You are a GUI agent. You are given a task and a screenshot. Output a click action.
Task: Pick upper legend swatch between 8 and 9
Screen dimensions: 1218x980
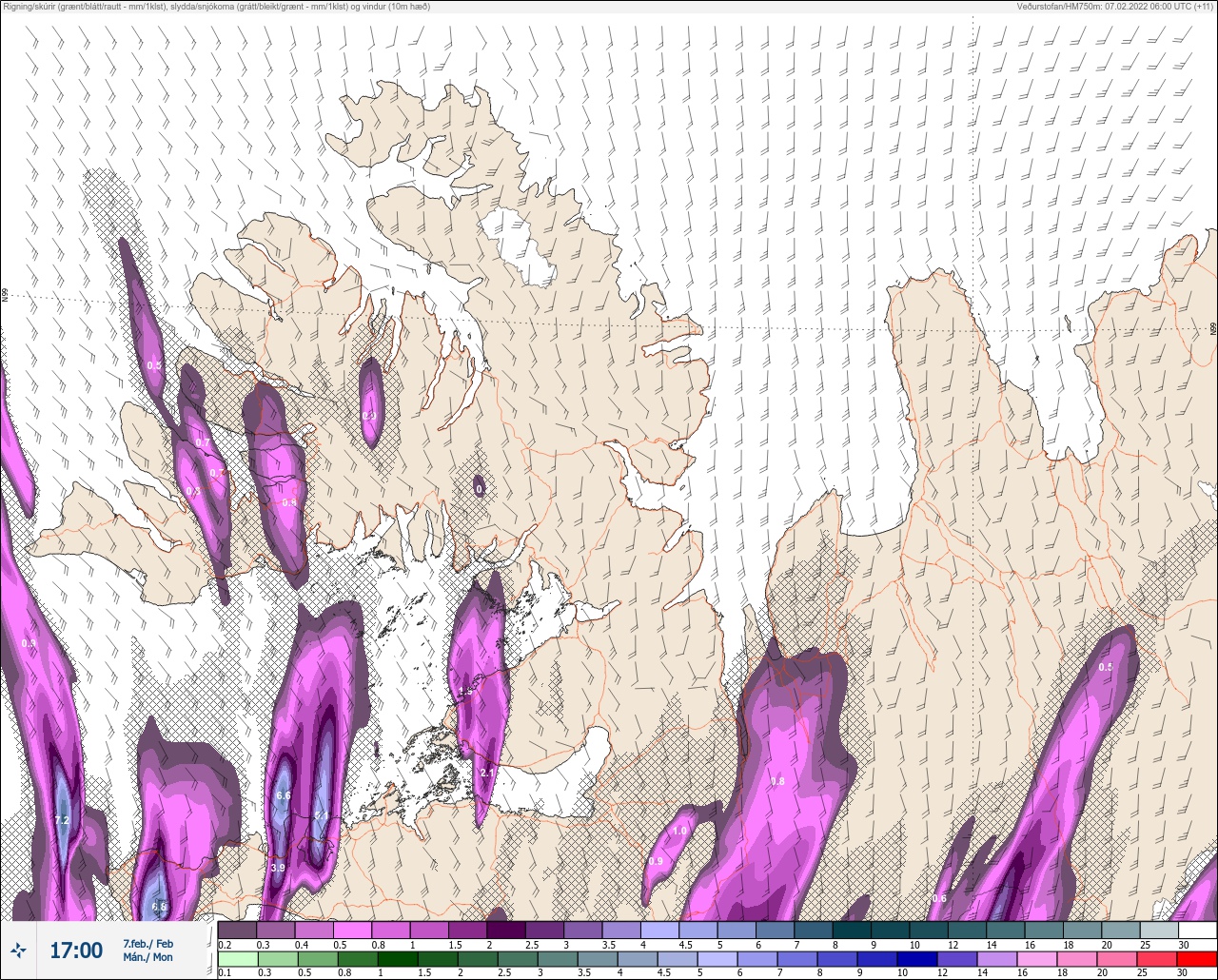point(852,930)
